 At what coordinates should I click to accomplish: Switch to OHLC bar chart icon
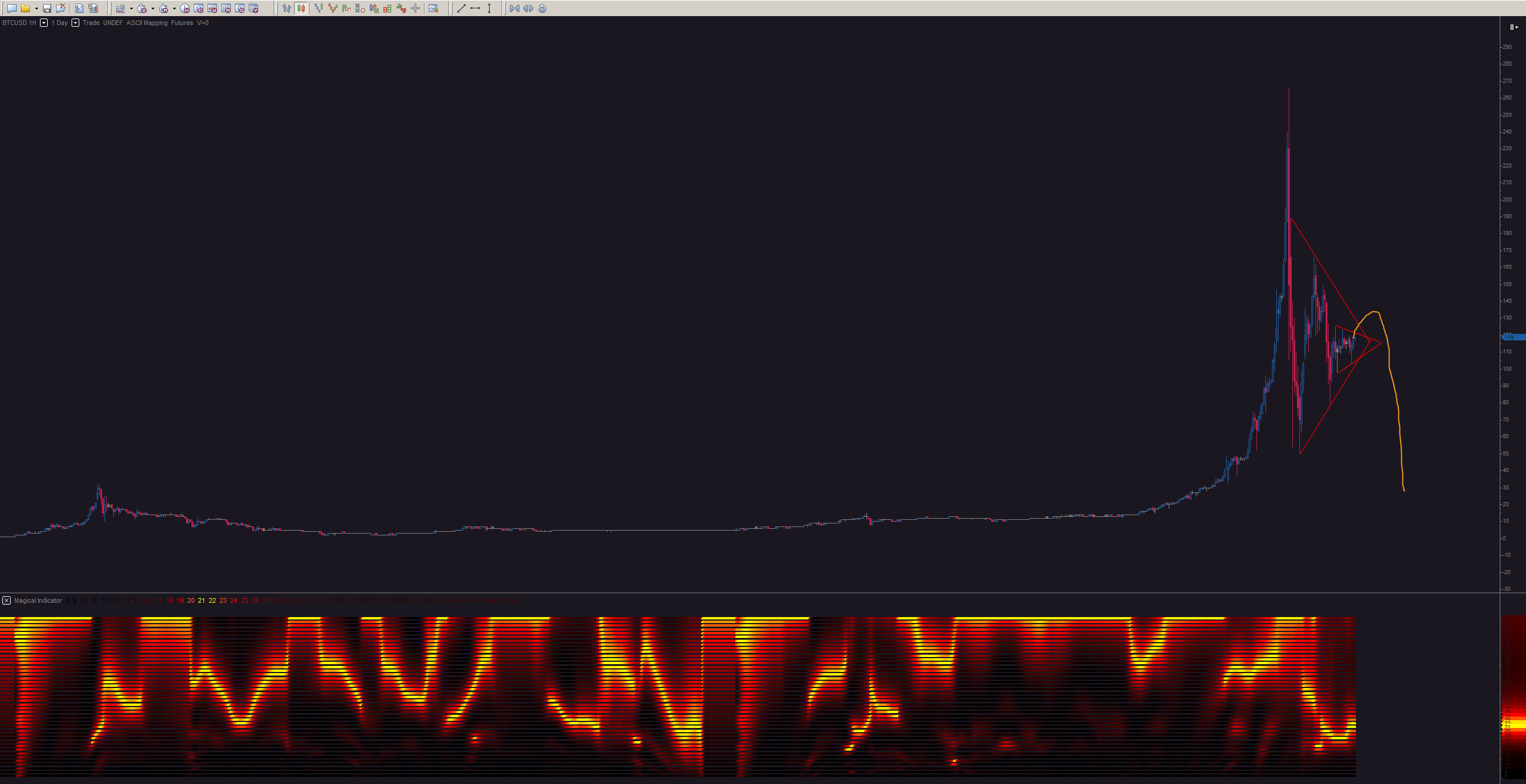pyautogui.click(x=287, y=8)
